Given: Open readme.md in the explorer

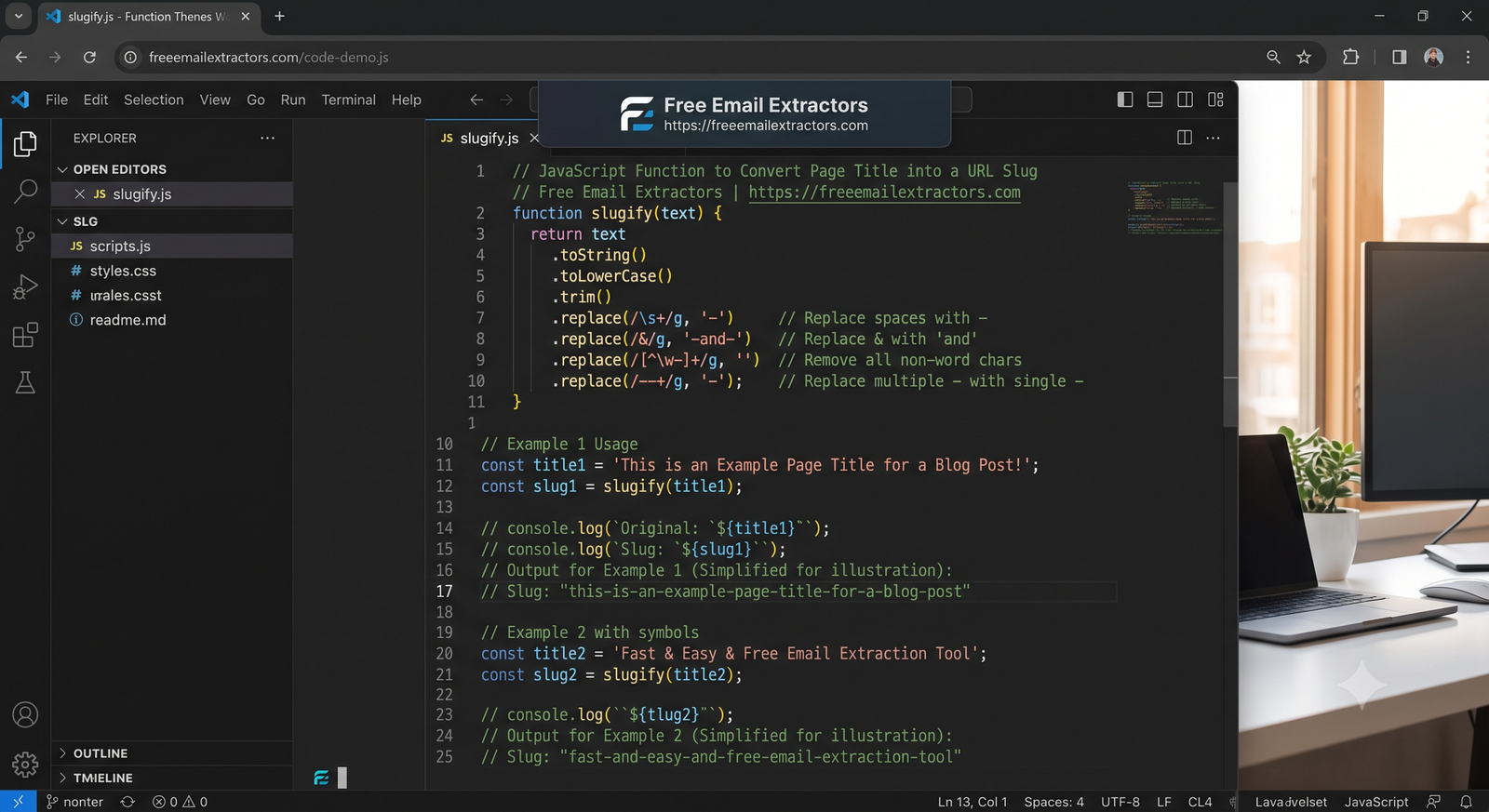Looking at the screenshot, I should pos(172,319).
